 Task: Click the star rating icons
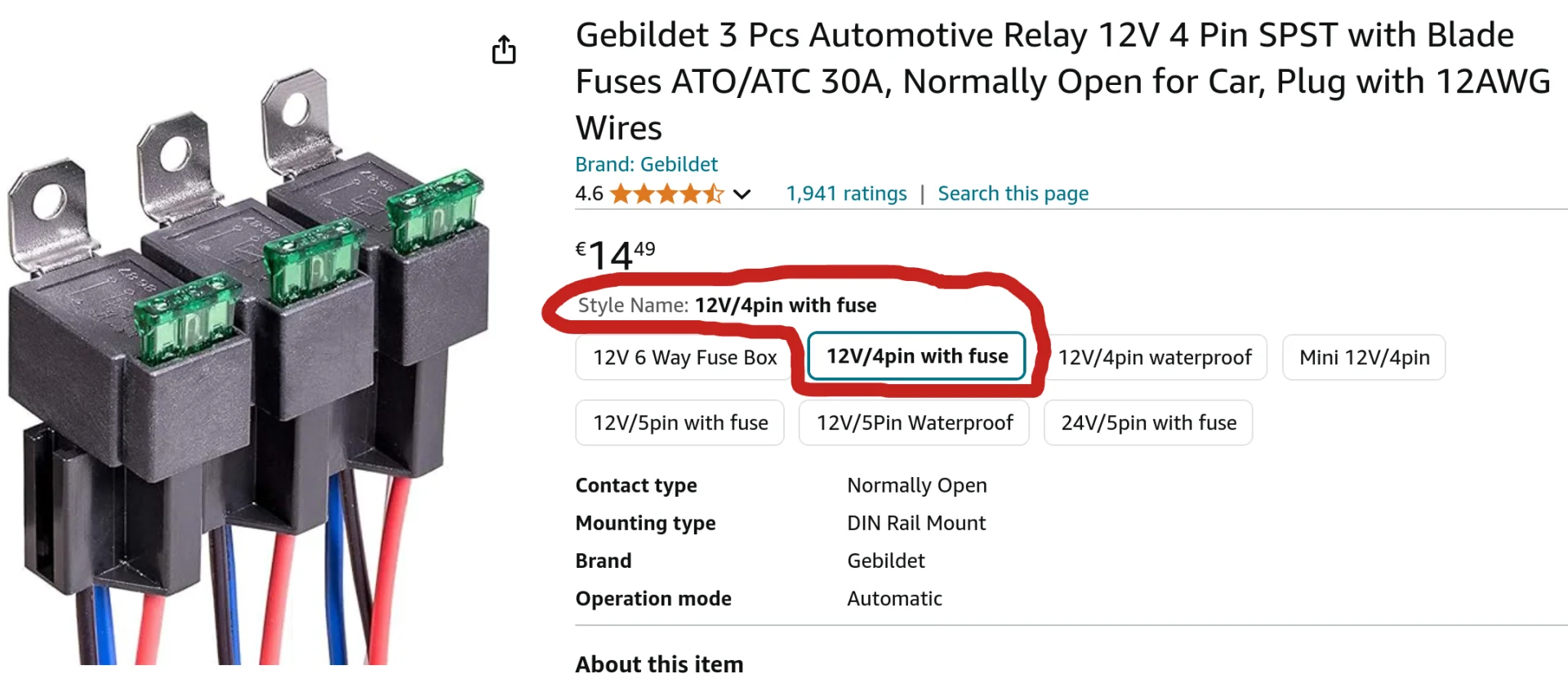click(x=666, y=194)
